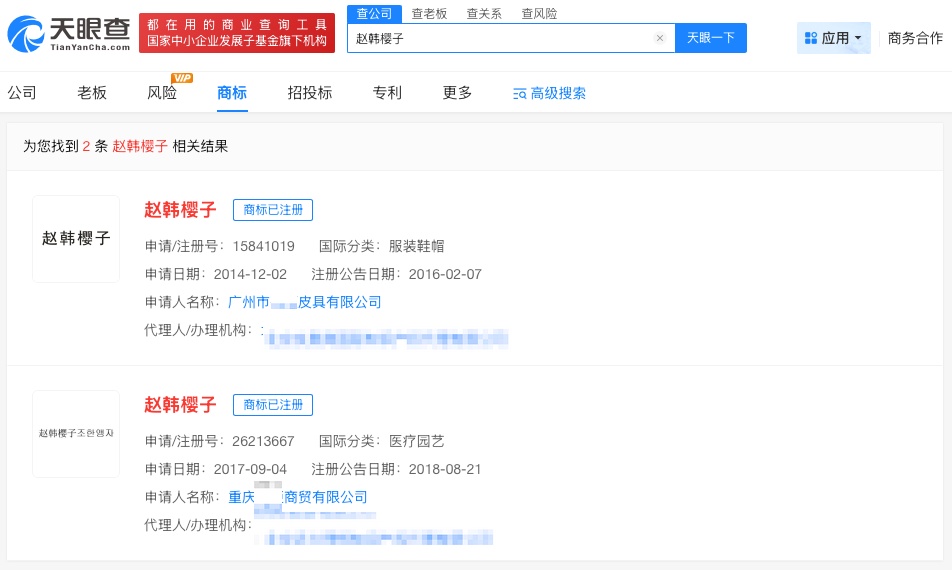Switch to the 风险 results tab
This screenshot has height=570, width=952.
(162, 93)
